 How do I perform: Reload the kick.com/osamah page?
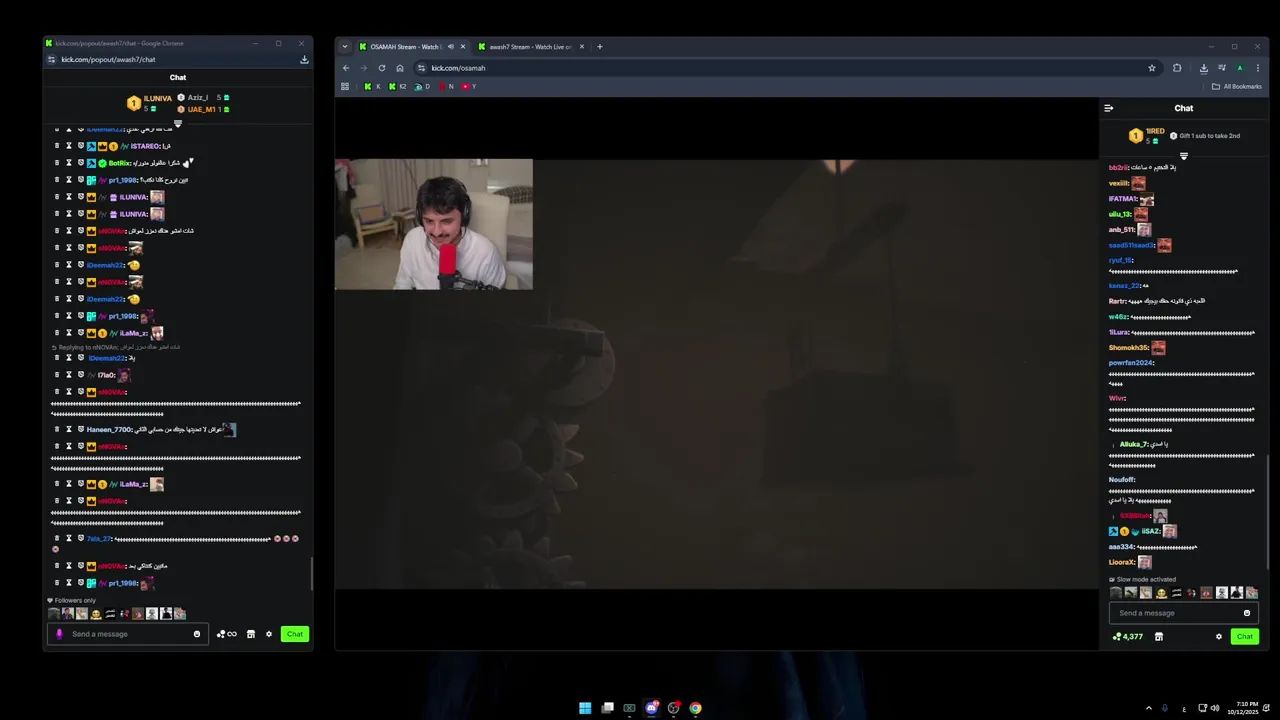point(382,68)
